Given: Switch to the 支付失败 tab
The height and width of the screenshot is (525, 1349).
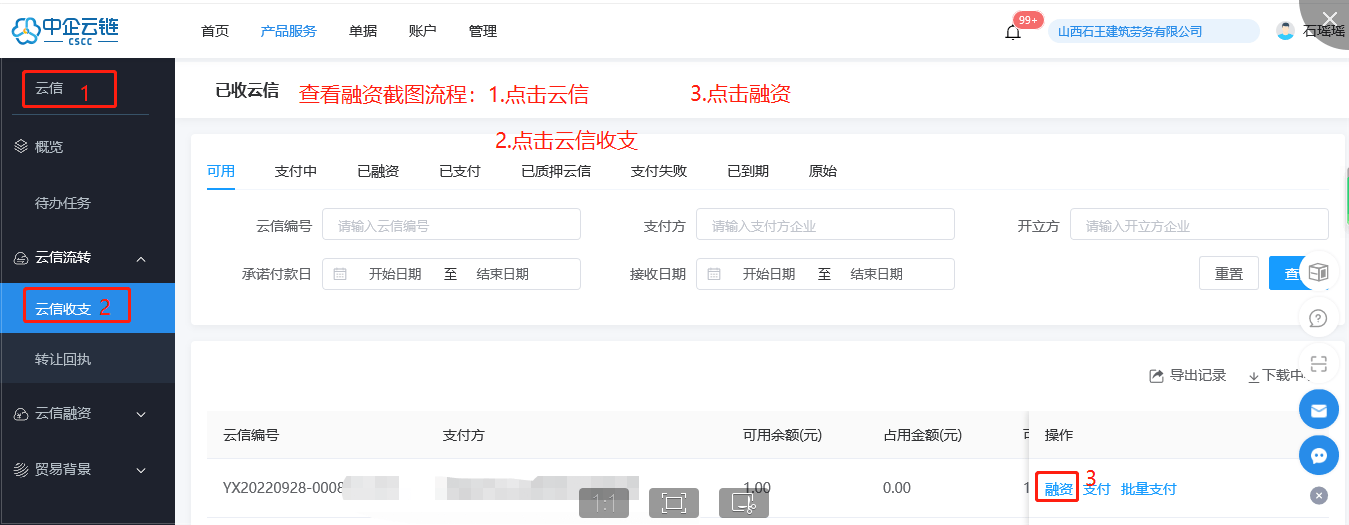Looking at the screenshot, I should (659, 171).
